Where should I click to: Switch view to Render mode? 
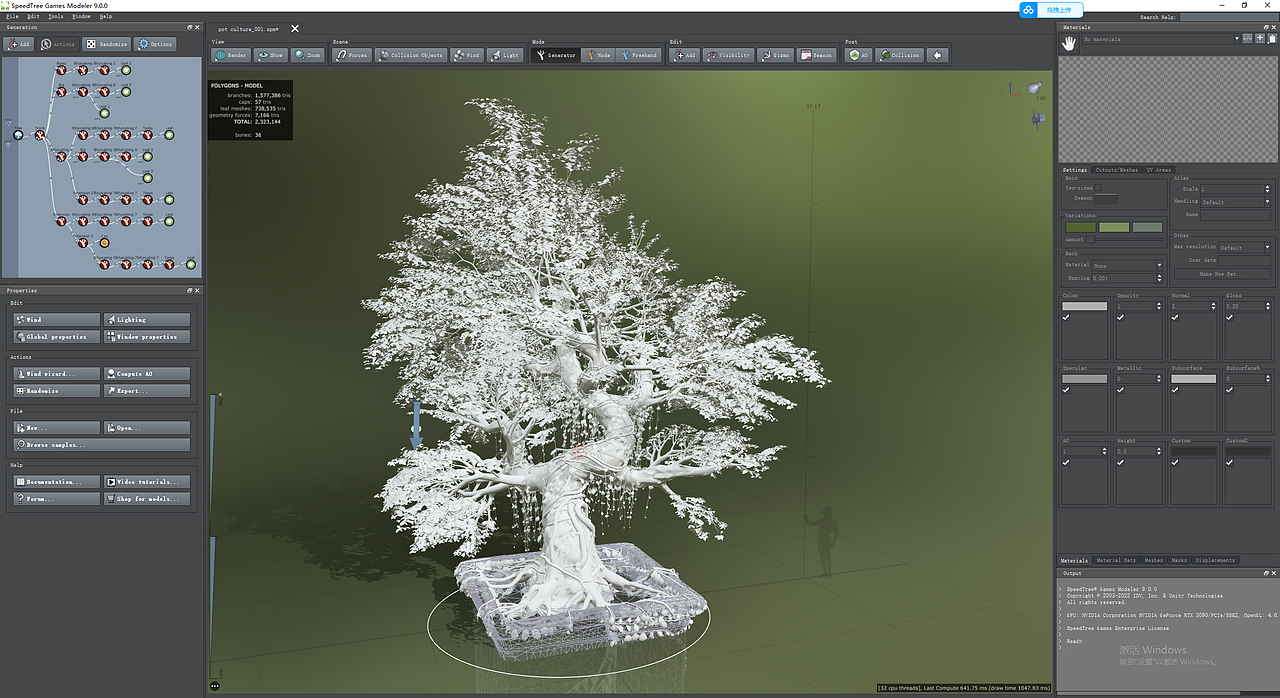point(231,55)
